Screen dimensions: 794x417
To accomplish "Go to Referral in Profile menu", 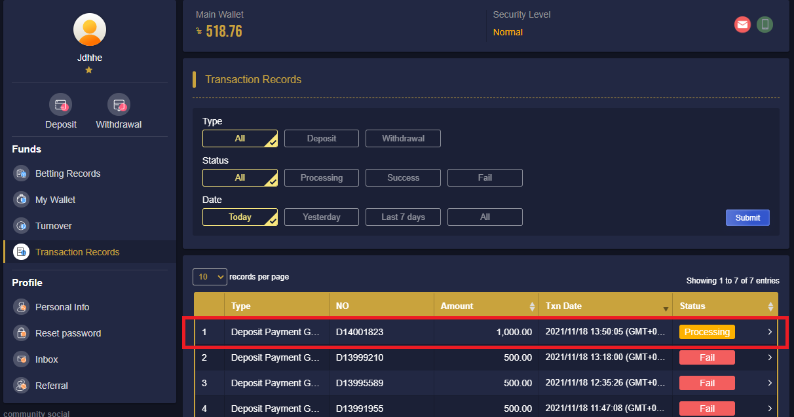I will pos(52,386).
